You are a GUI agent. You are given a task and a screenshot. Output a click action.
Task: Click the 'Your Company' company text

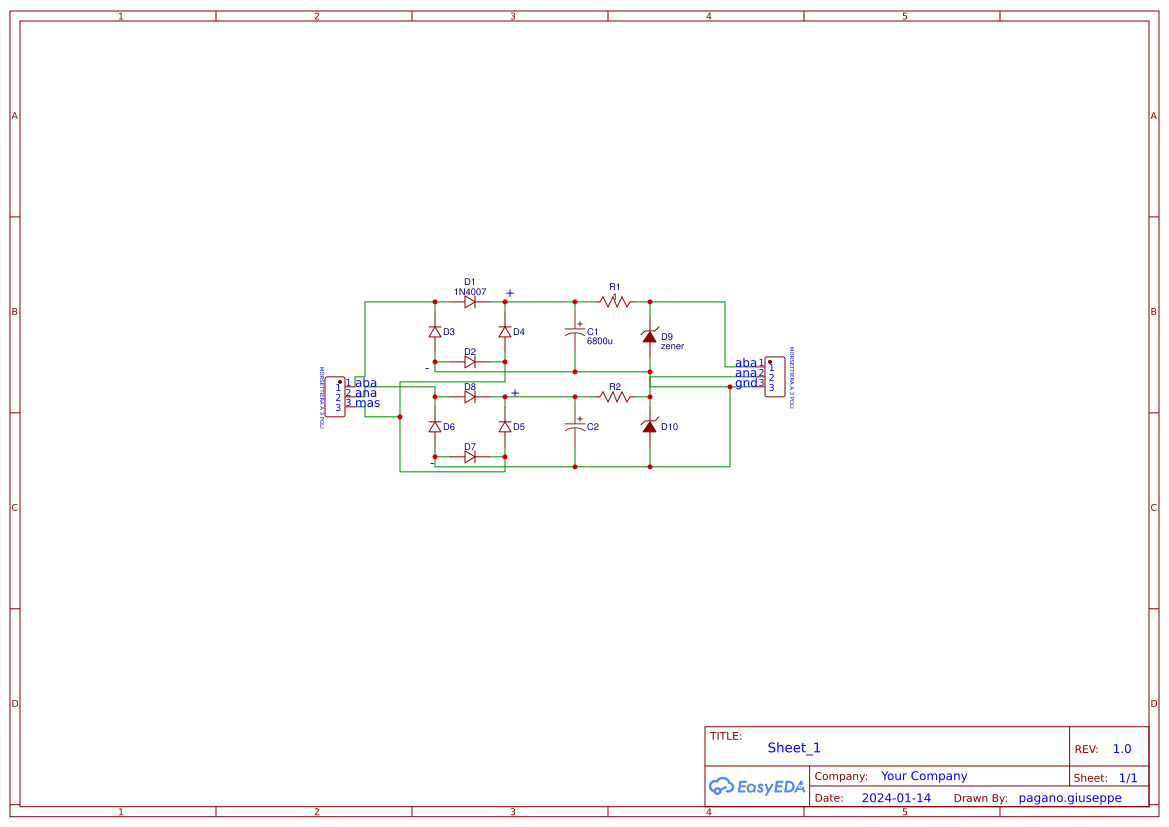[x=924, y=776]
